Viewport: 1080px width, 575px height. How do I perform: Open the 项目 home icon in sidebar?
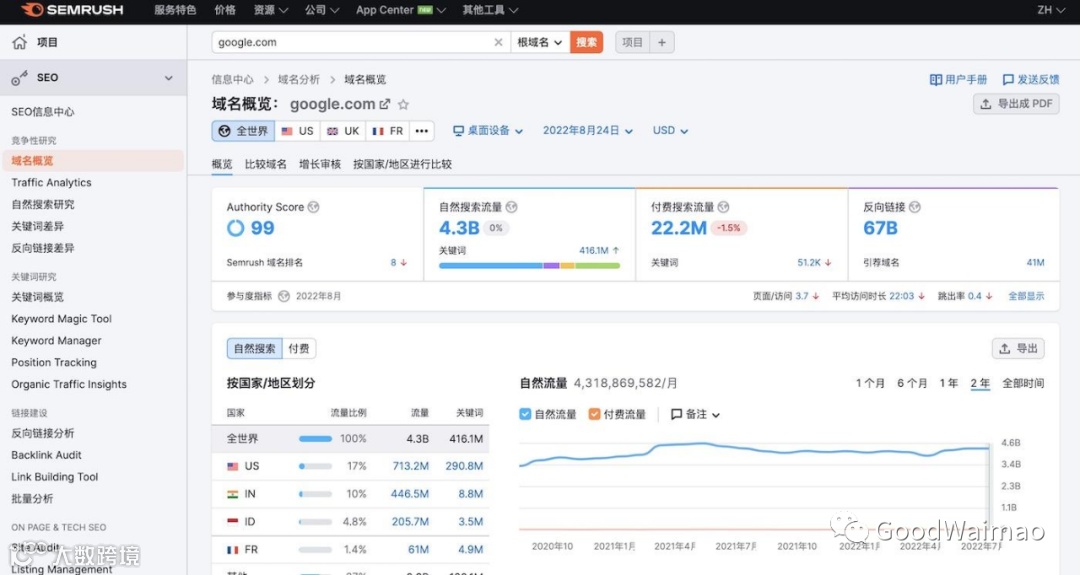click(19, 42)
